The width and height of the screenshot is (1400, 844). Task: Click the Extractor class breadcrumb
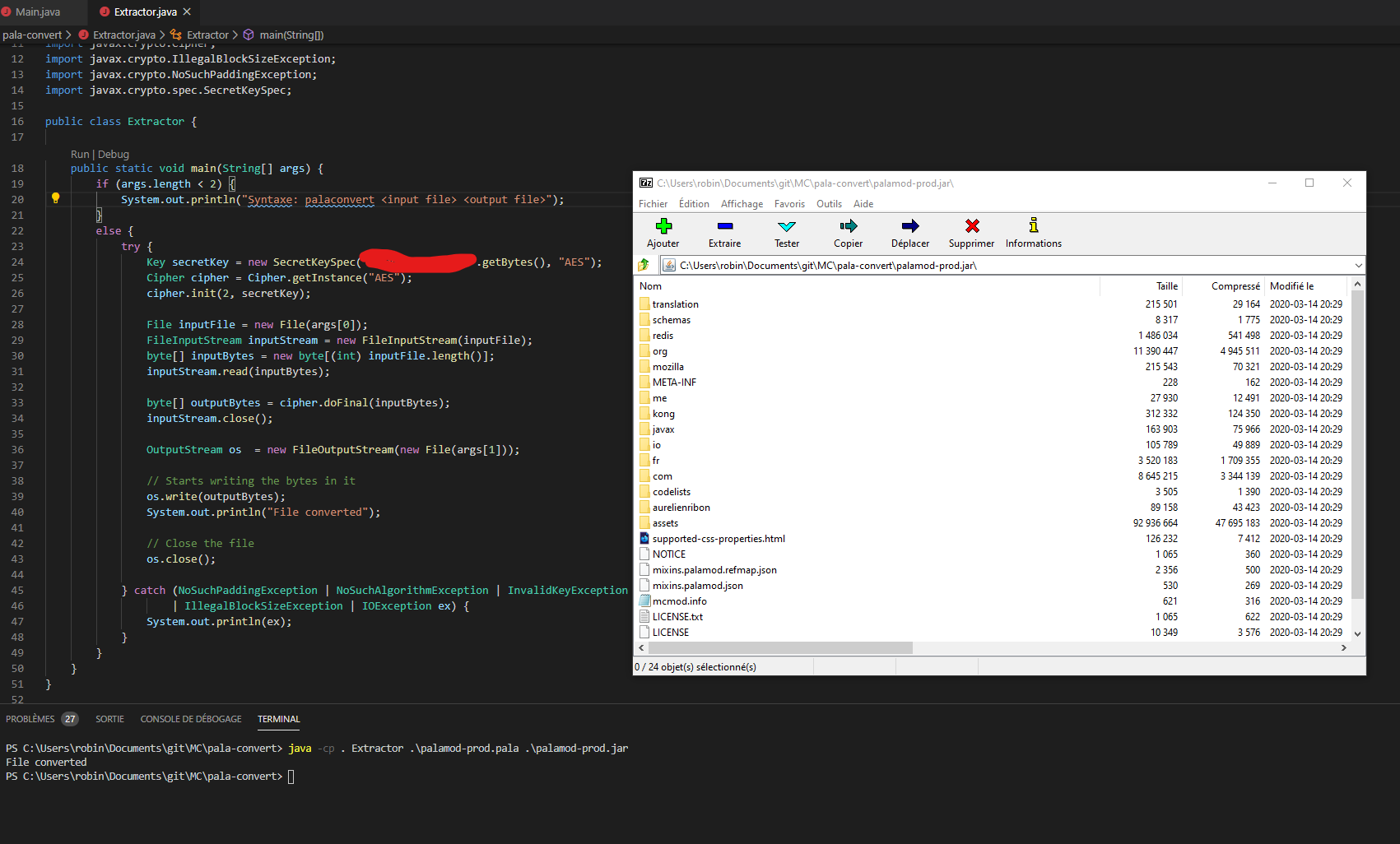point(207,35)
